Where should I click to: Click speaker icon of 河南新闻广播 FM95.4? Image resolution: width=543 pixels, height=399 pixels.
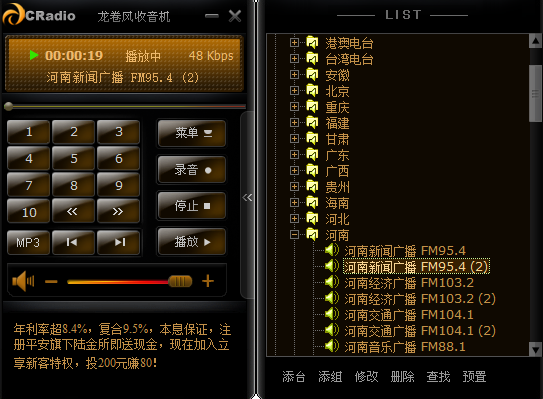332,250
